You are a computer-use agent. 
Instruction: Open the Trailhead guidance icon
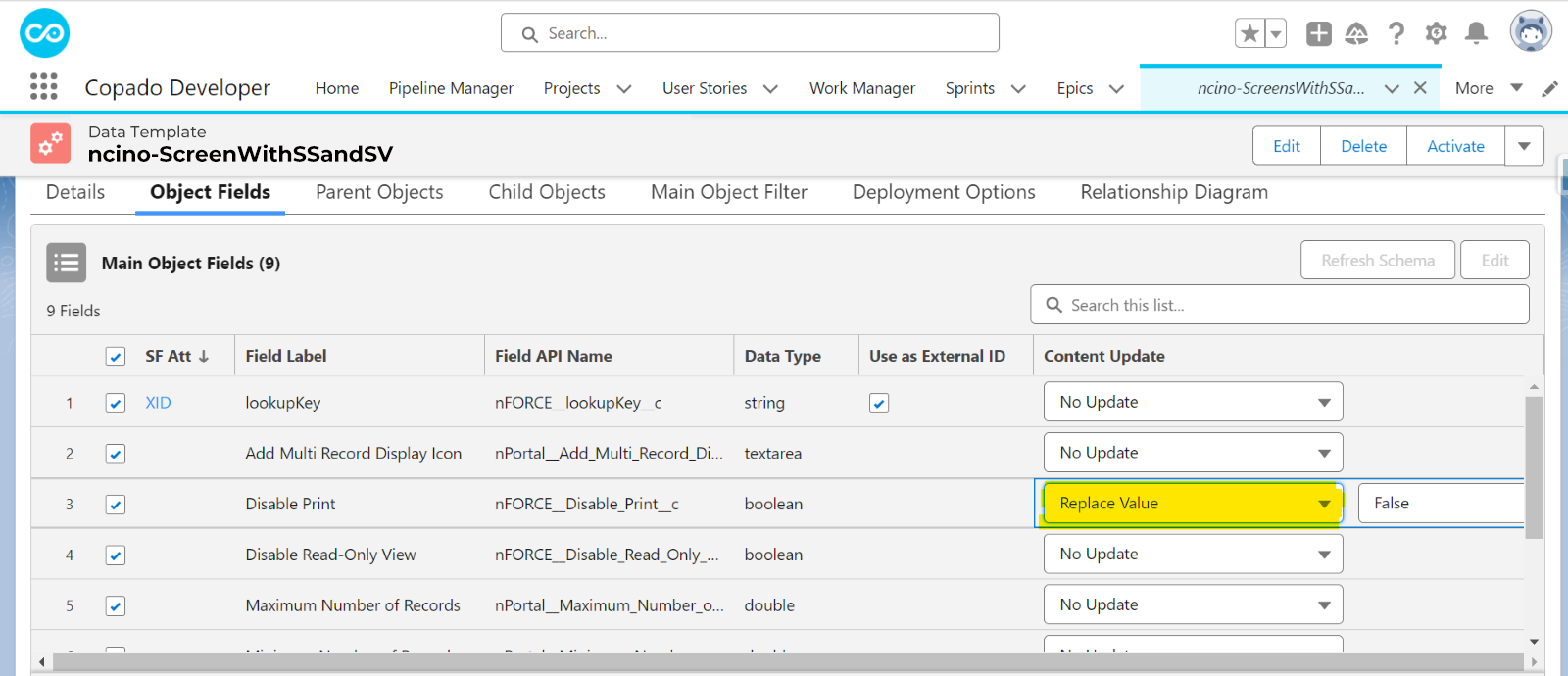click(x=1356, y=33)
